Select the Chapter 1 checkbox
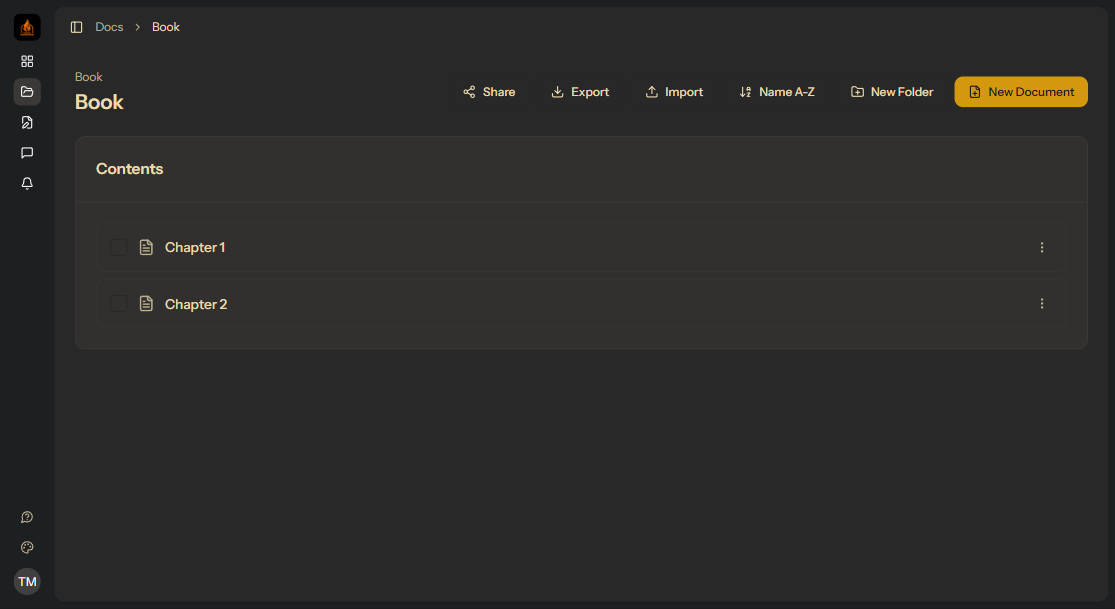 (119, 247)
